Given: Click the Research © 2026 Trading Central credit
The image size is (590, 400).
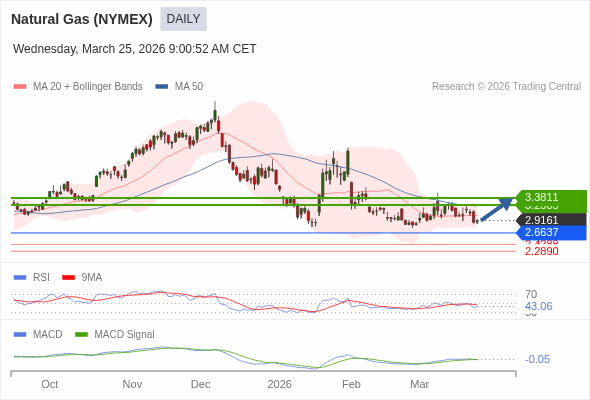Looking at the screenshot, I should (x=506, y=87).
